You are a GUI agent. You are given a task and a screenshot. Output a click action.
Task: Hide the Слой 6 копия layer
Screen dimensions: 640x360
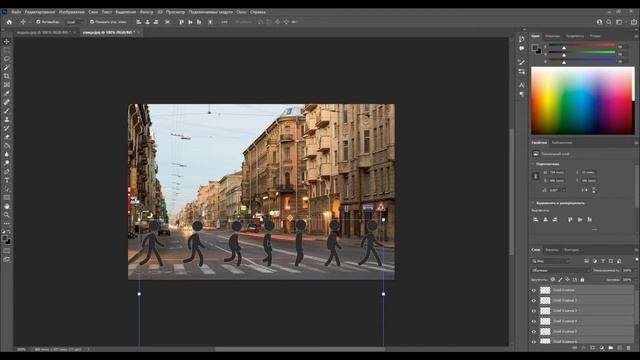coord(534,290)
